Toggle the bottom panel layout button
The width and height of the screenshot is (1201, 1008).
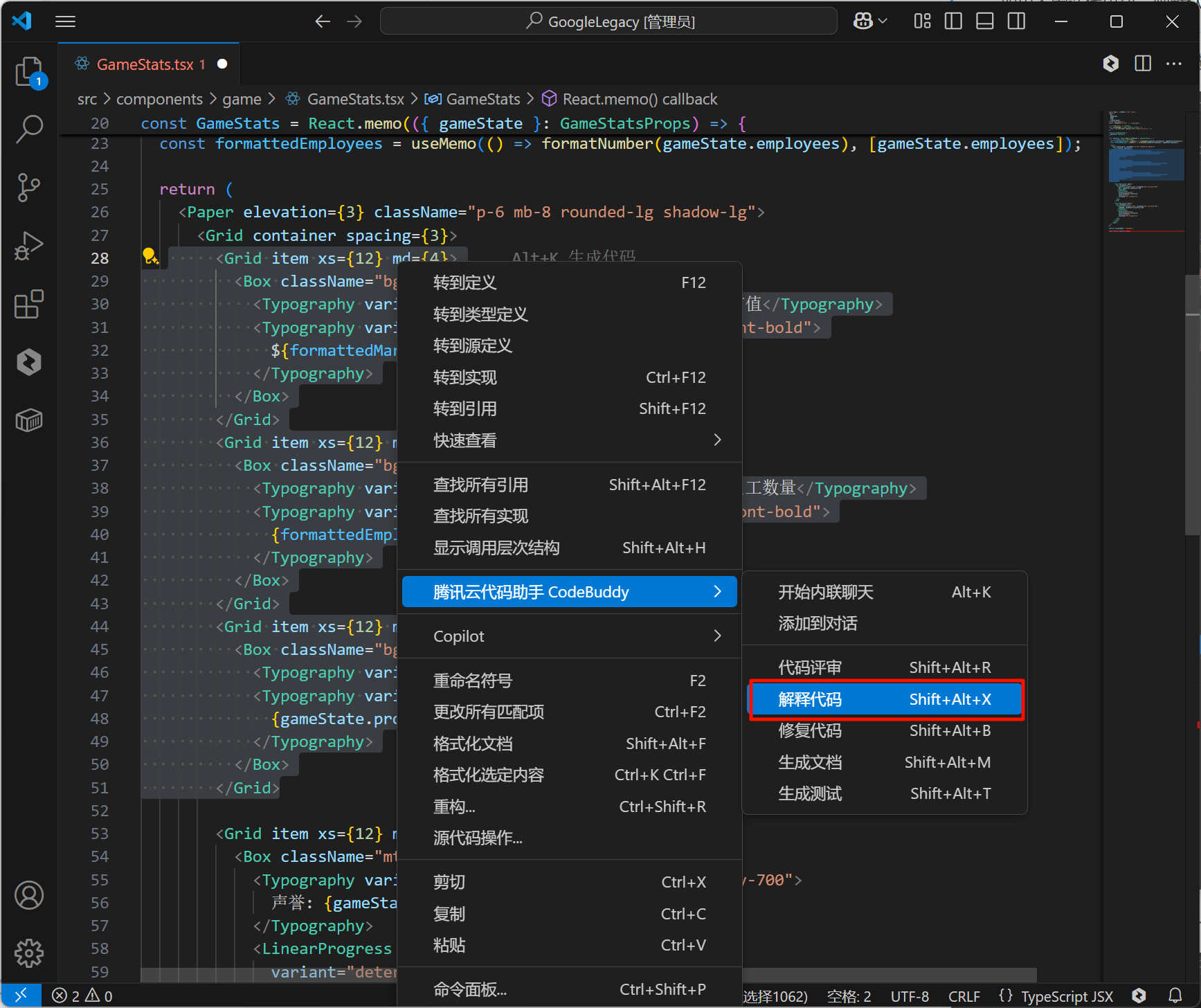pyautogui.click(x=984, y=21)
